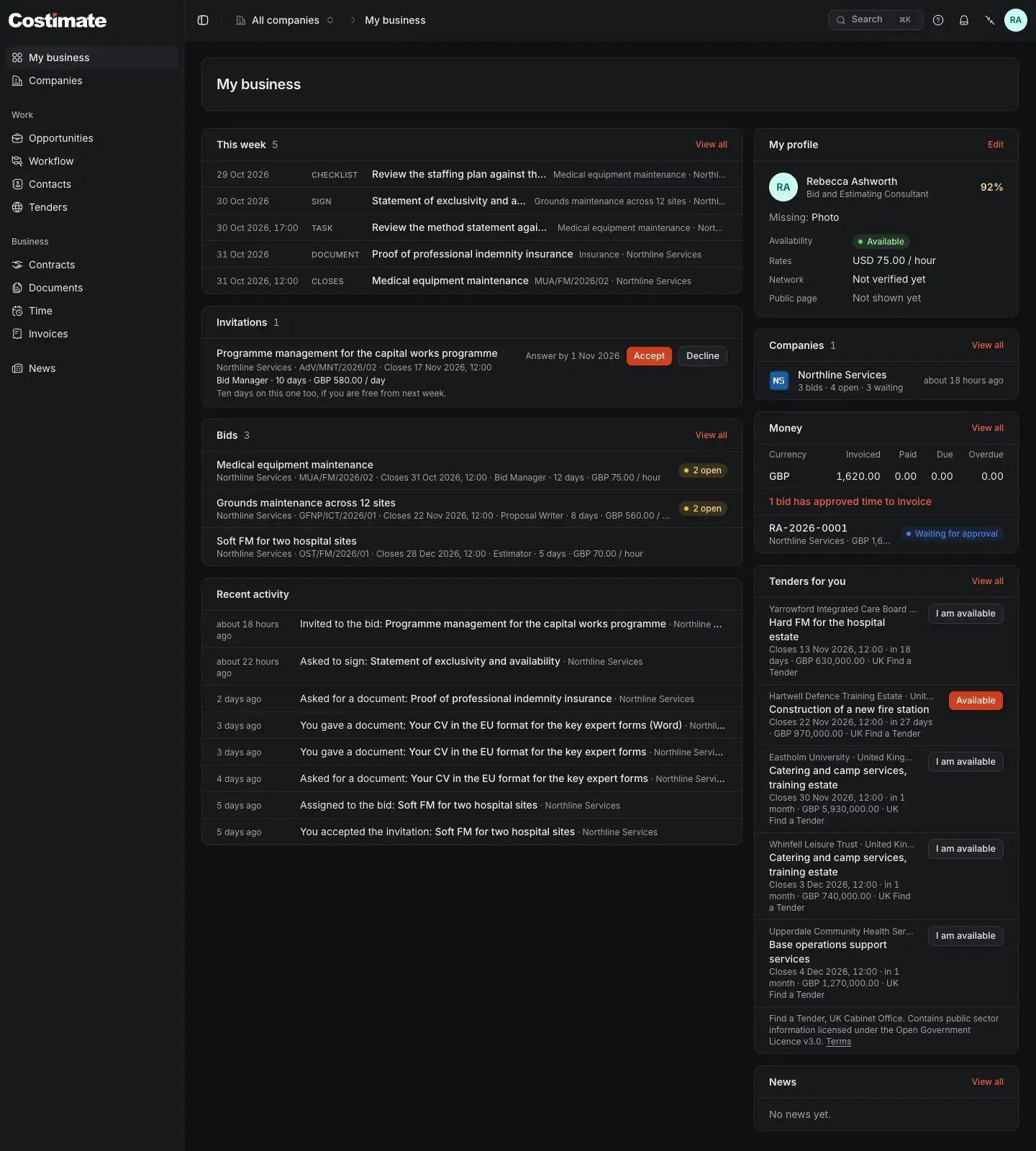
Task: Open the 'Soft FM for two hospital sites' bid
Action: tap(472, 547)
